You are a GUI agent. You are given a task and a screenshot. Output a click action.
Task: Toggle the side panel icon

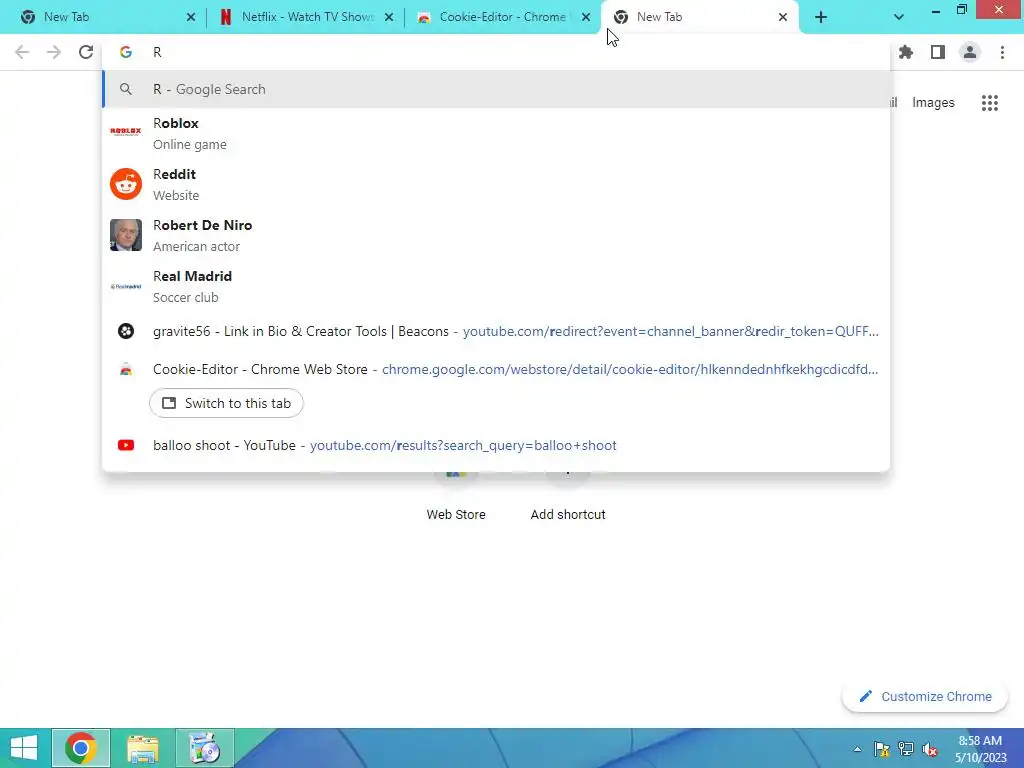(938, 52)
